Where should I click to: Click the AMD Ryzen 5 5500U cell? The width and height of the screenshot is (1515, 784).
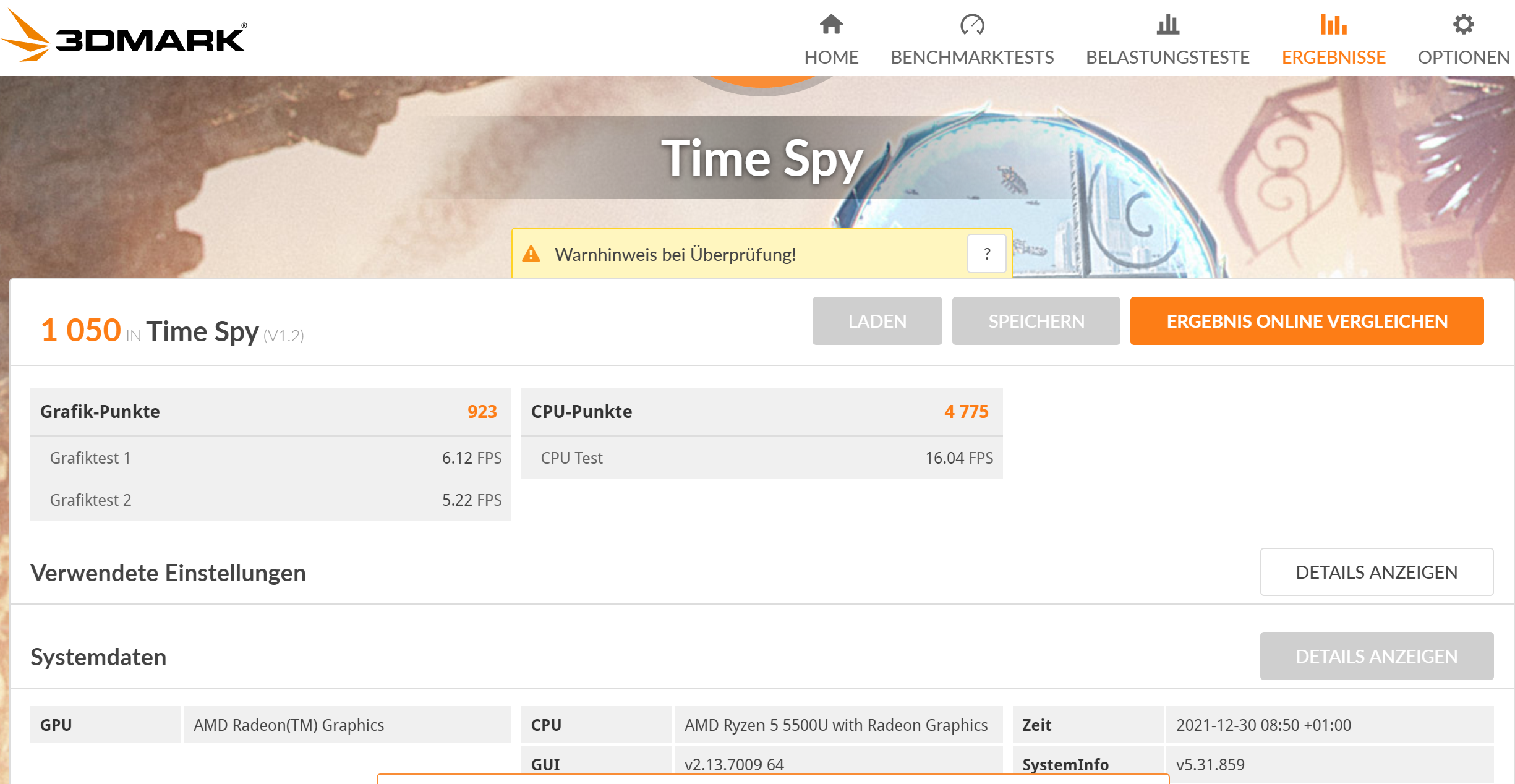(839, 725)
